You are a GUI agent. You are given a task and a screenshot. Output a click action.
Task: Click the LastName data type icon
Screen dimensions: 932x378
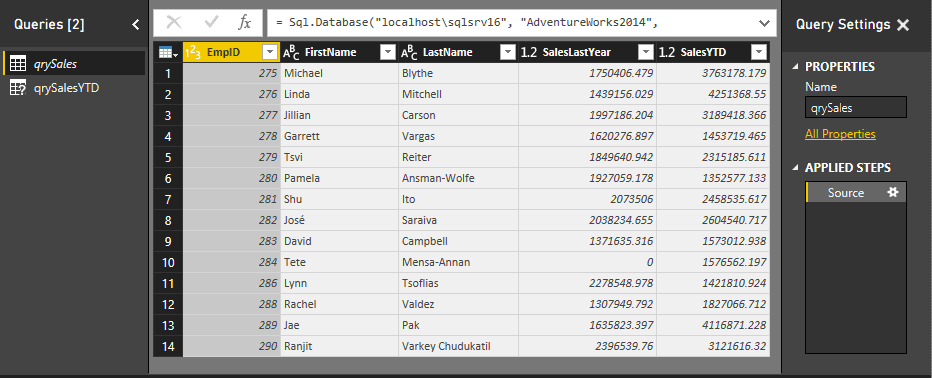tap(410, 52)
